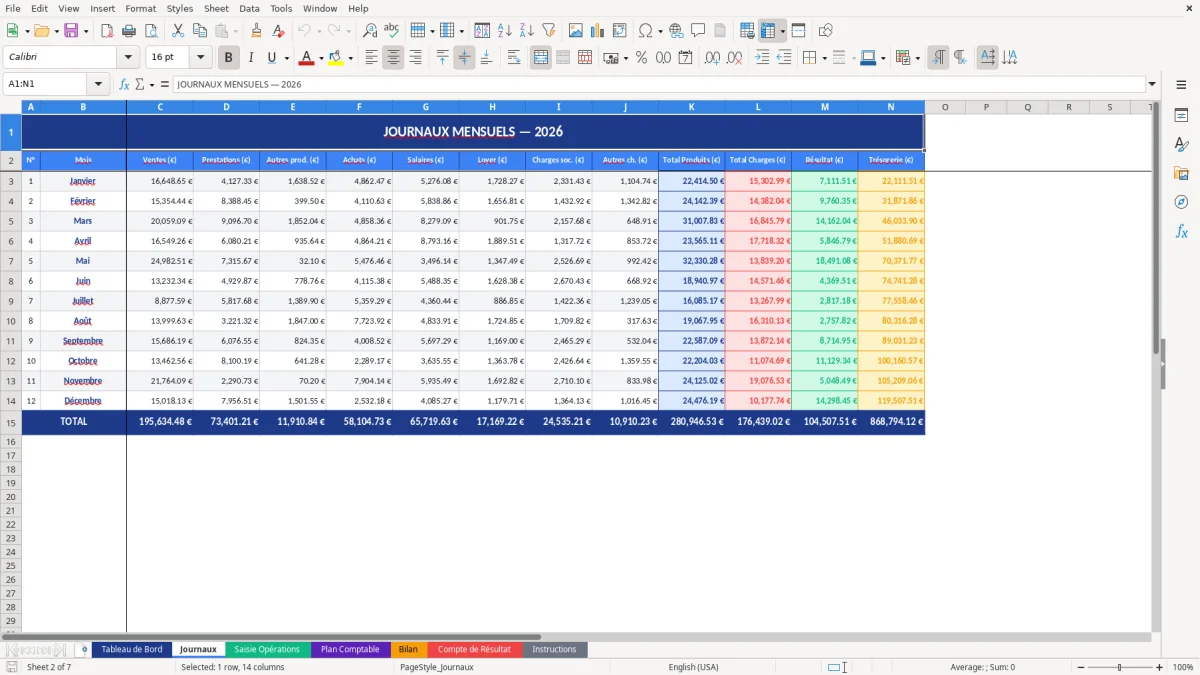The width and height of the screenshot is (1200, 675).
Task: Open the sidebar Styles panel icon
Action: (1181, 144)
